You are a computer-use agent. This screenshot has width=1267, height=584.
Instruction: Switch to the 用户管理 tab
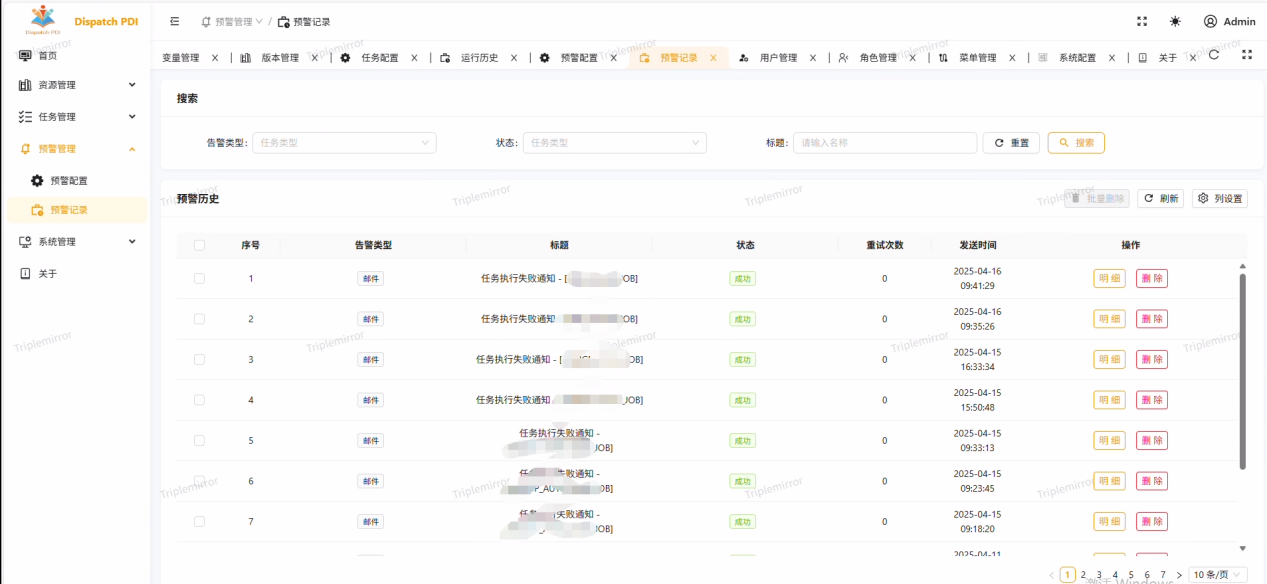[778, 58]
